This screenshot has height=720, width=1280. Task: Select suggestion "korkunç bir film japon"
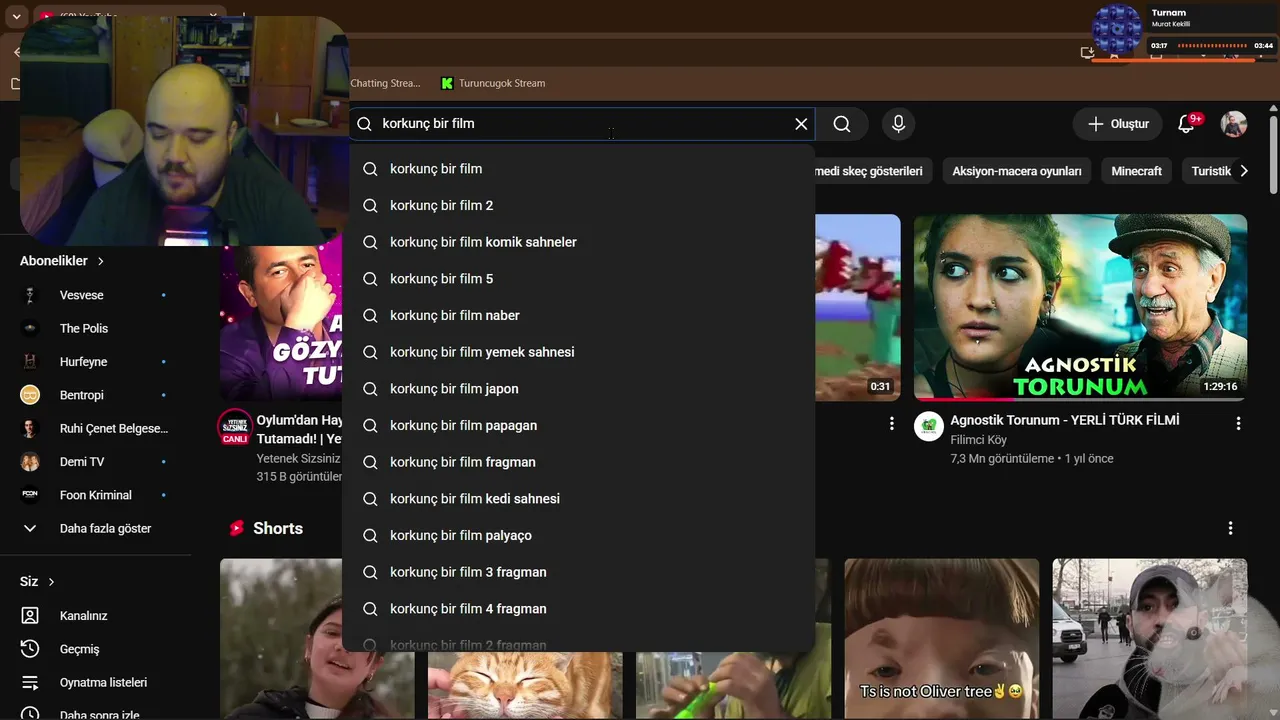pyautogui.click(x=578, y=389)
